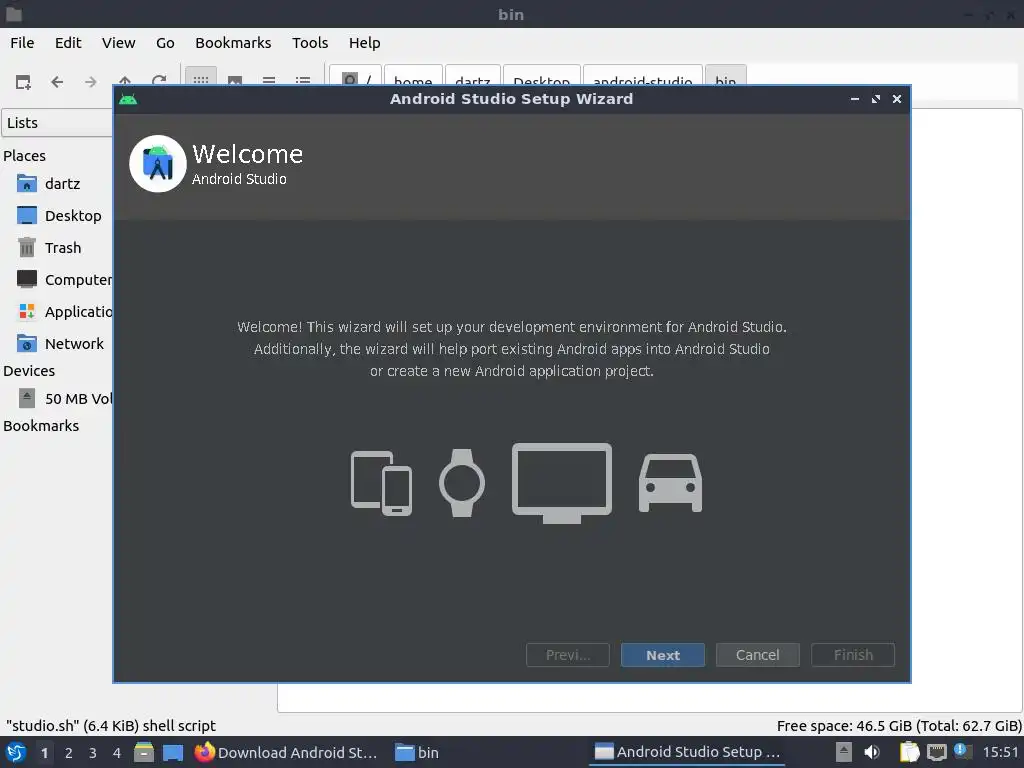The height and width of the screenshot is (768, 1024).
Task: Click the removable media eject tray icon
Action: tap(843, 753)
